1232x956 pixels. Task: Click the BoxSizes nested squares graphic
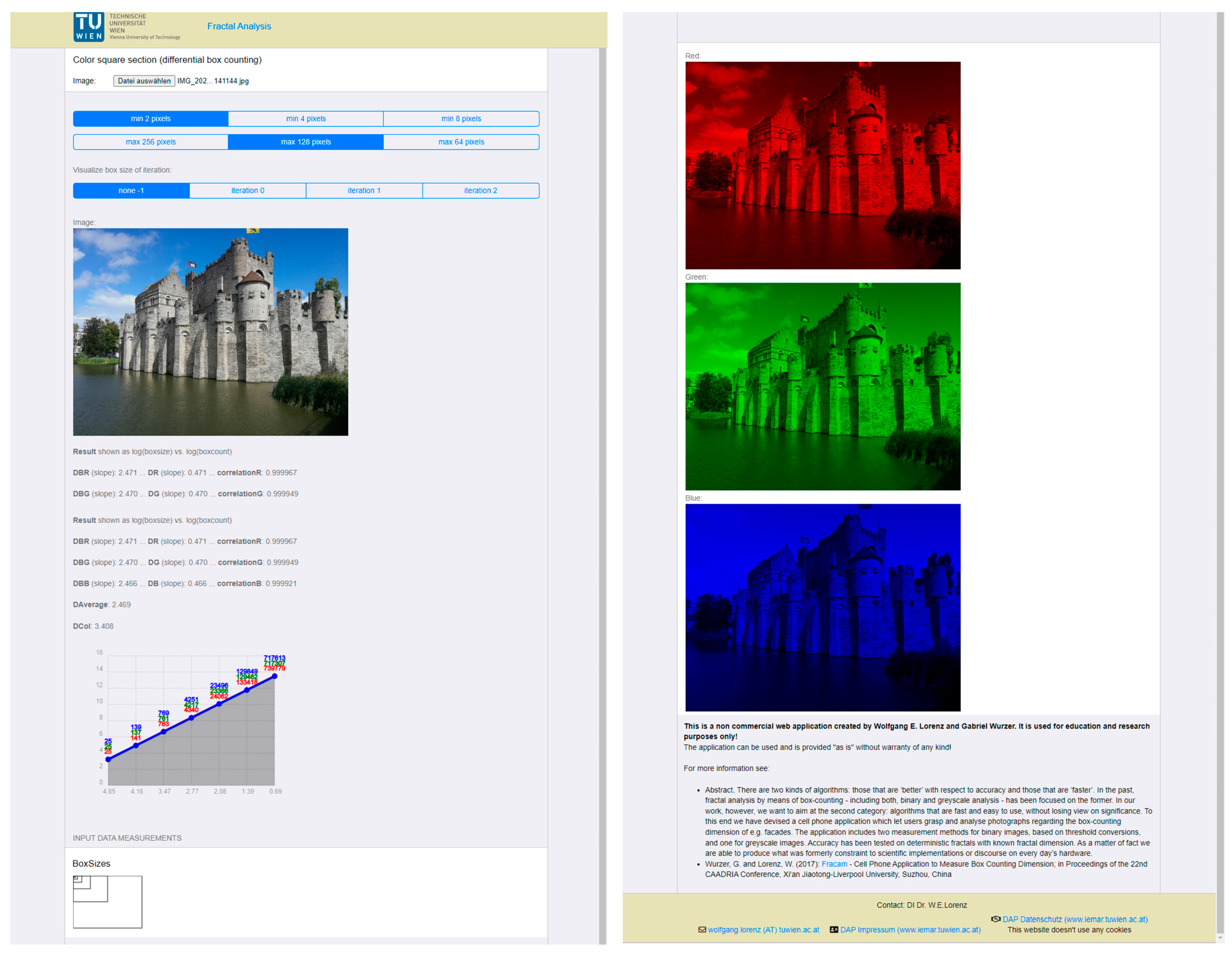[x=107, y=901]
